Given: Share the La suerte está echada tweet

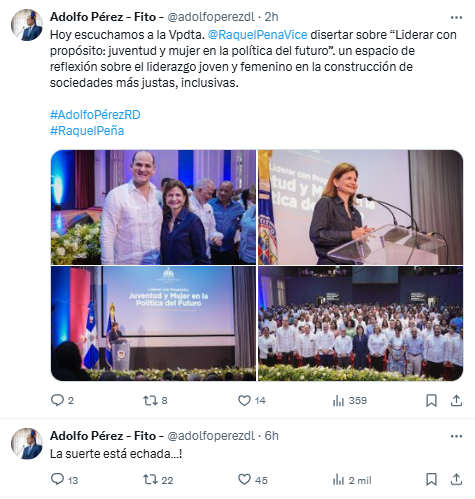Looking at the screenshot, I should pyautogui.click(x=456, y=480).
